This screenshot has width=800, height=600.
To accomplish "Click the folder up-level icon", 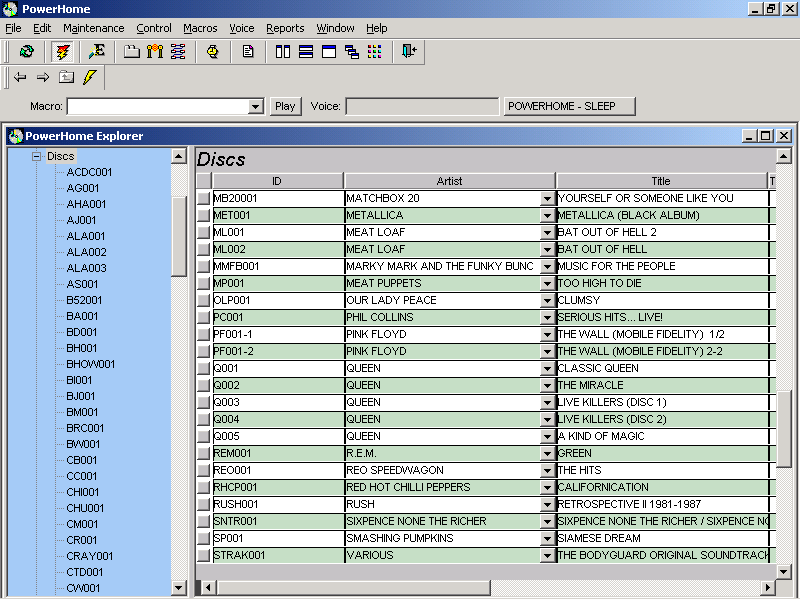I will tap(66, 77).
